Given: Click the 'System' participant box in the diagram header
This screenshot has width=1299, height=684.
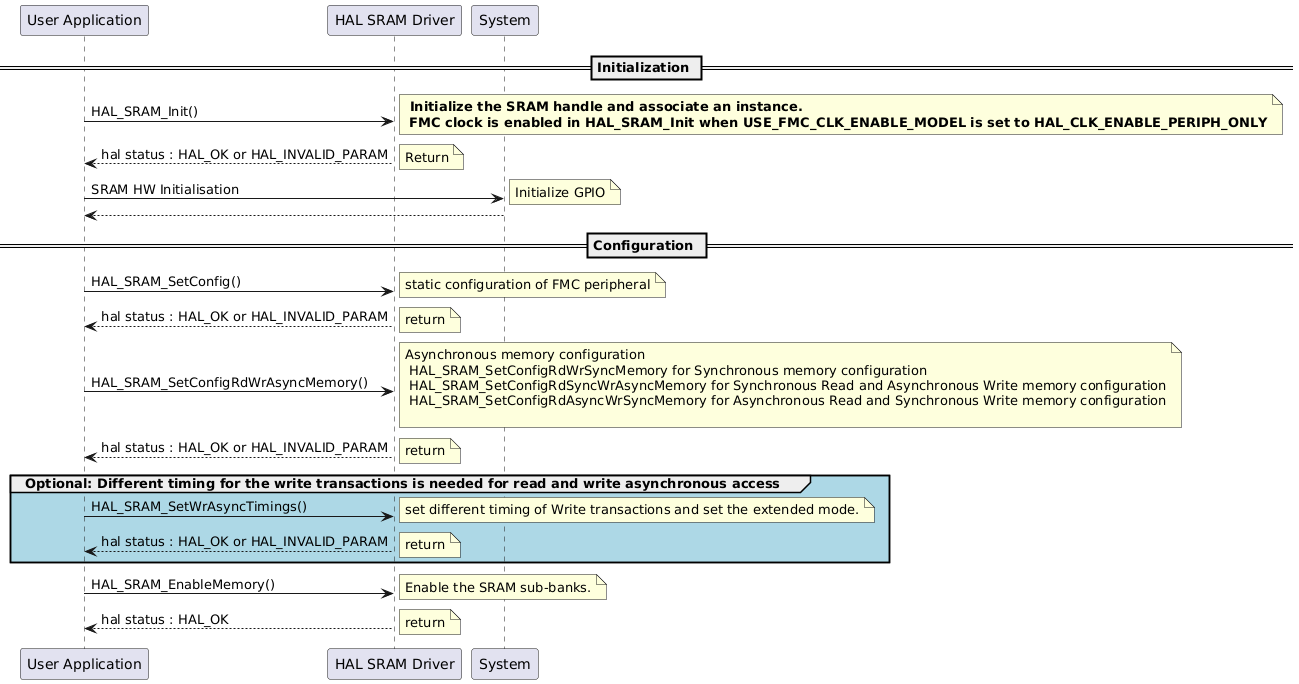Looking at the screenshot, I should 504,20.
